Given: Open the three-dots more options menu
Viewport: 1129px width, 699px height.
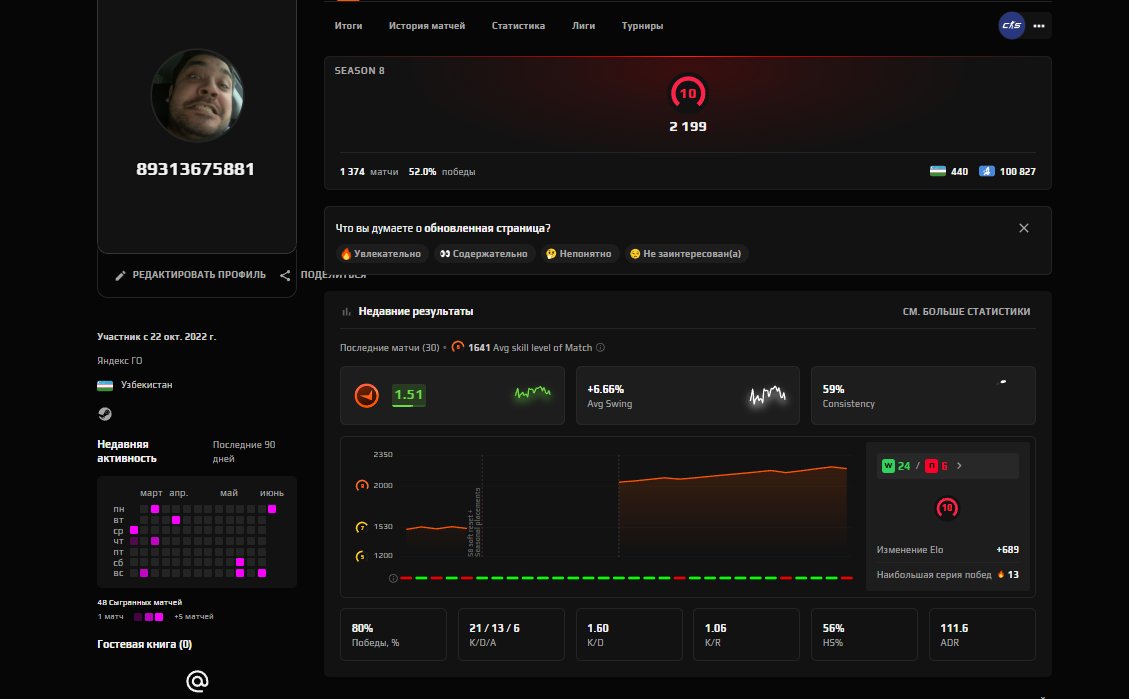Looking at the screenshot, I should [x=1039, y=26].
